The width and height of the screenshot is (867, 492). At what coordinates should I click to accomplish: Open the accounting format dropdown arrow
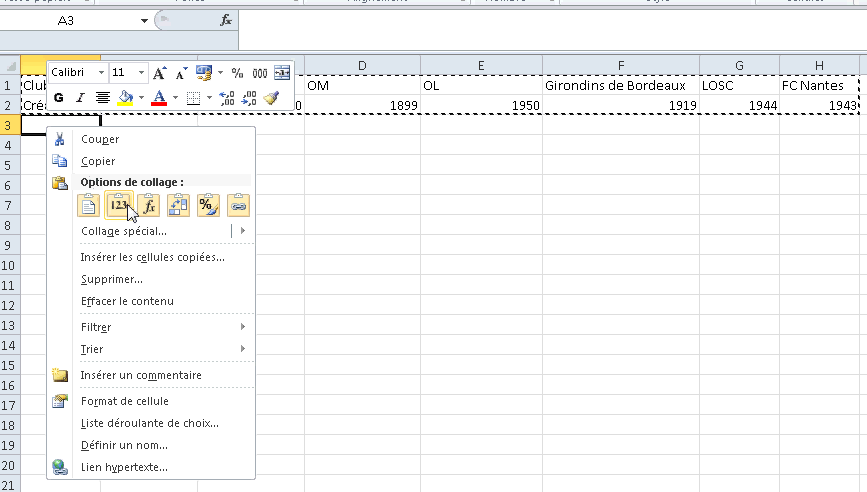[220, 73]
